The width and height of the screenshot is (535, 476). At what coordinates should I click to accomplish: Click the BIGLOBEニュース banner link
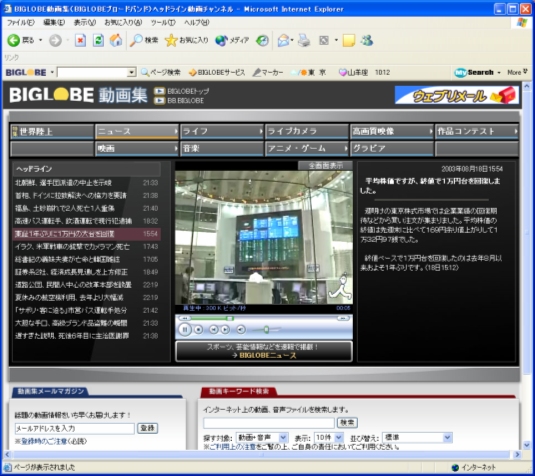pyautogui.click(x=264, y=351)
